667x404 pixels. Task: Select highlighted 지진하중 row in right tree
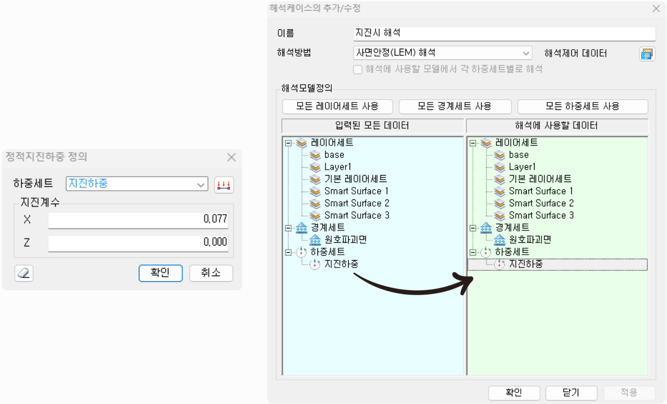click(x=558, y=265)
